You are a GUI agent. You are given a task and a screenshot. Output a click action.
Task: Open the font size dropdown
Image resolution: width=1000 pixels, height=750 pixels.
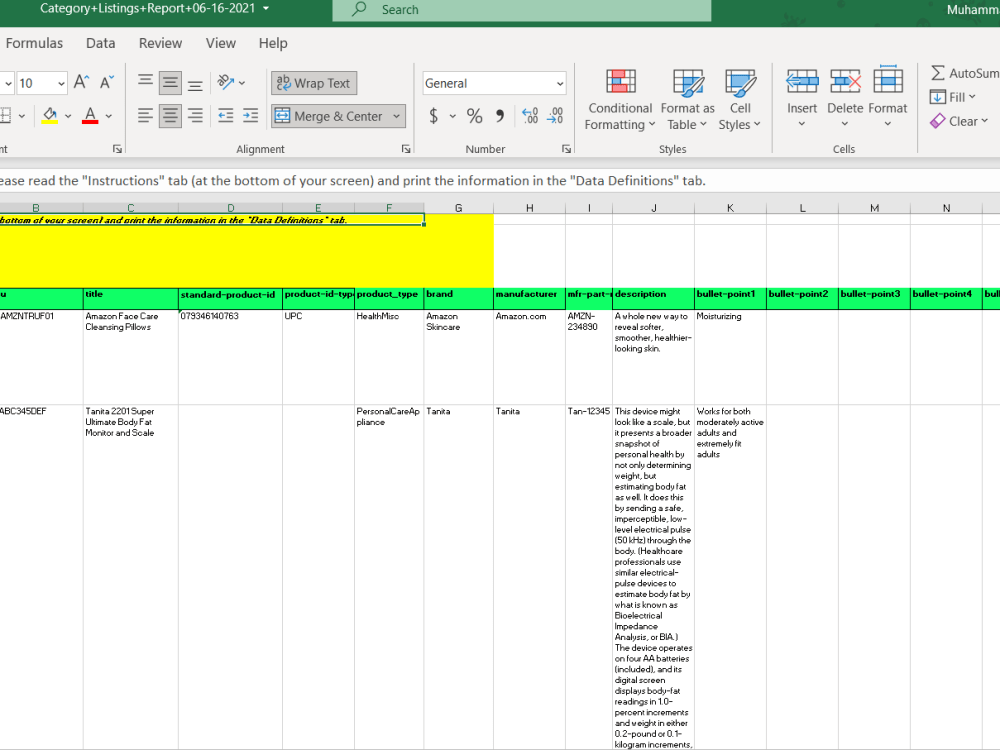pos(61,84)
